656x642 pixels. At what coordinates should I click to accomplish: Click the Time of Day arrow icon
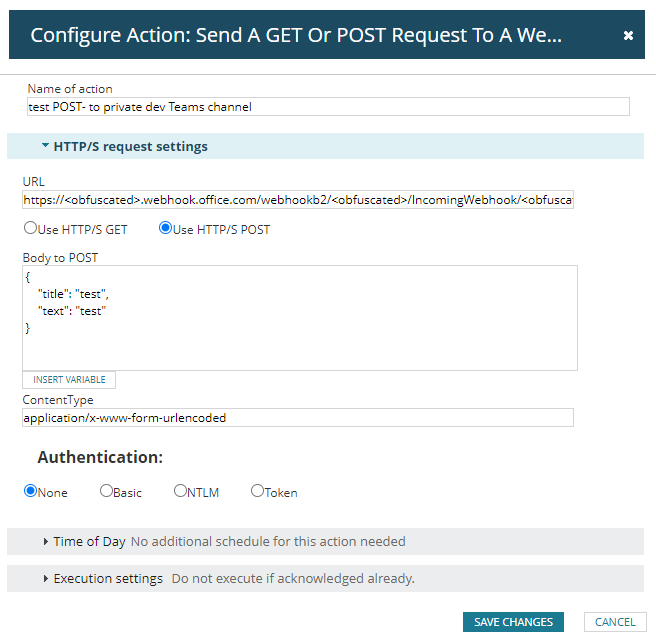click(46, 542)
